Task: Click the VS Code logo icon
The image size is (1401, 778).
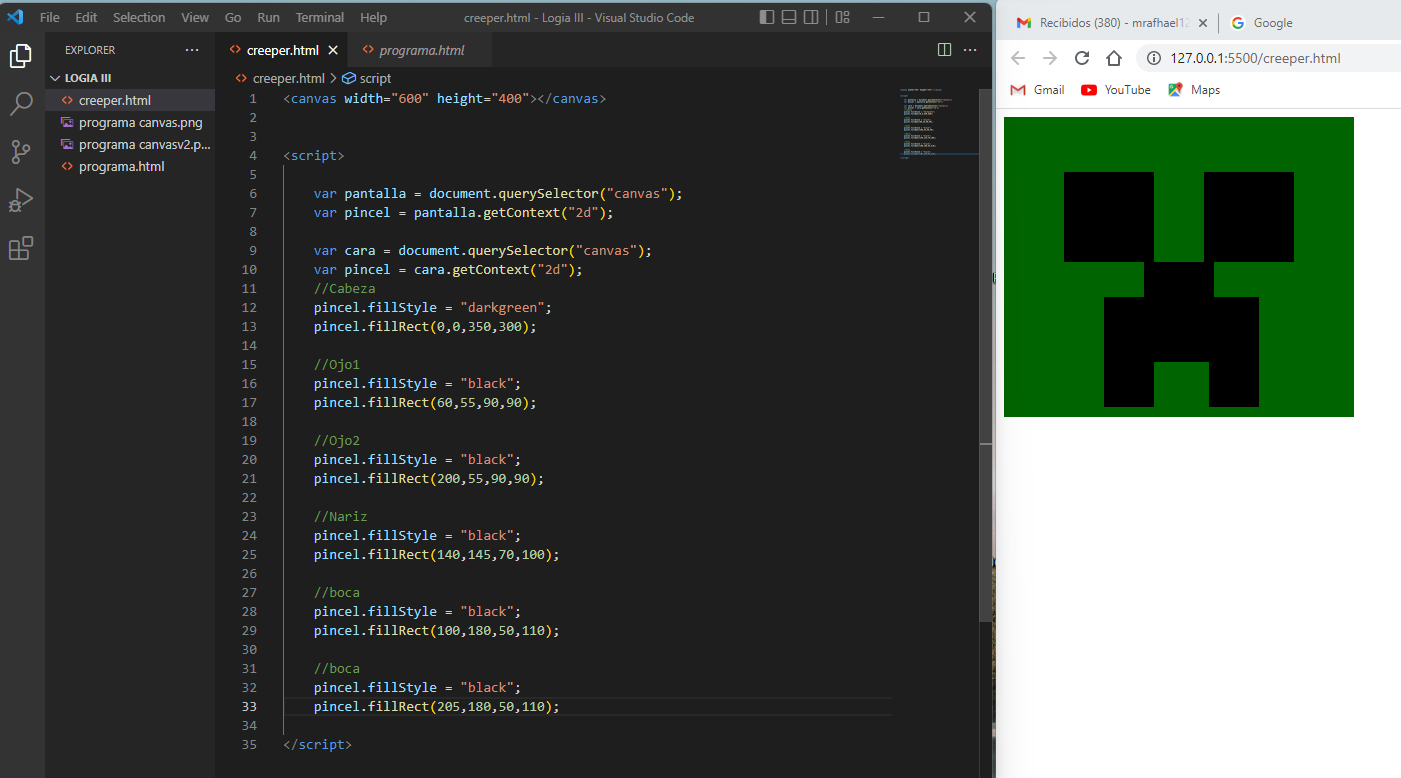Action: [15, 17]
